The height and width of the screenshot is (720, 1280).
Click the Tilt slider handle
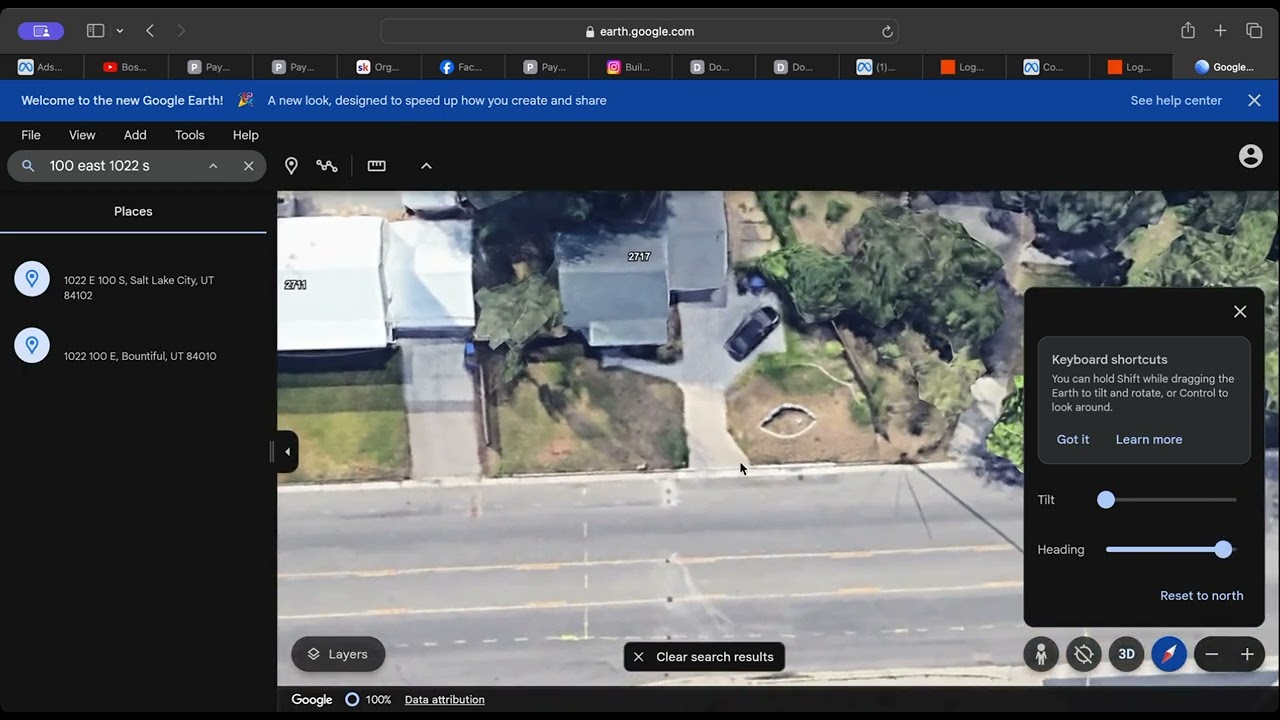coord(1106,500)
